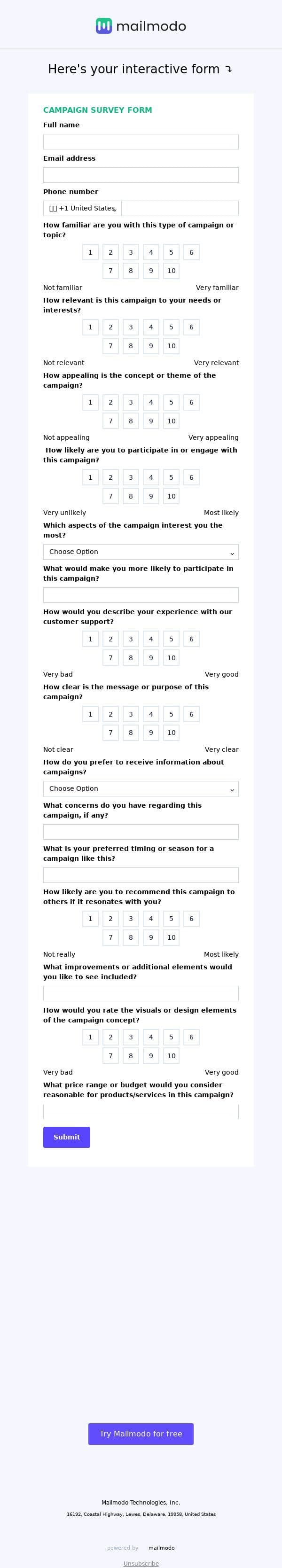Focus the Email address text box
This screenshot has height=1568, width=282.
pos(141,175)
